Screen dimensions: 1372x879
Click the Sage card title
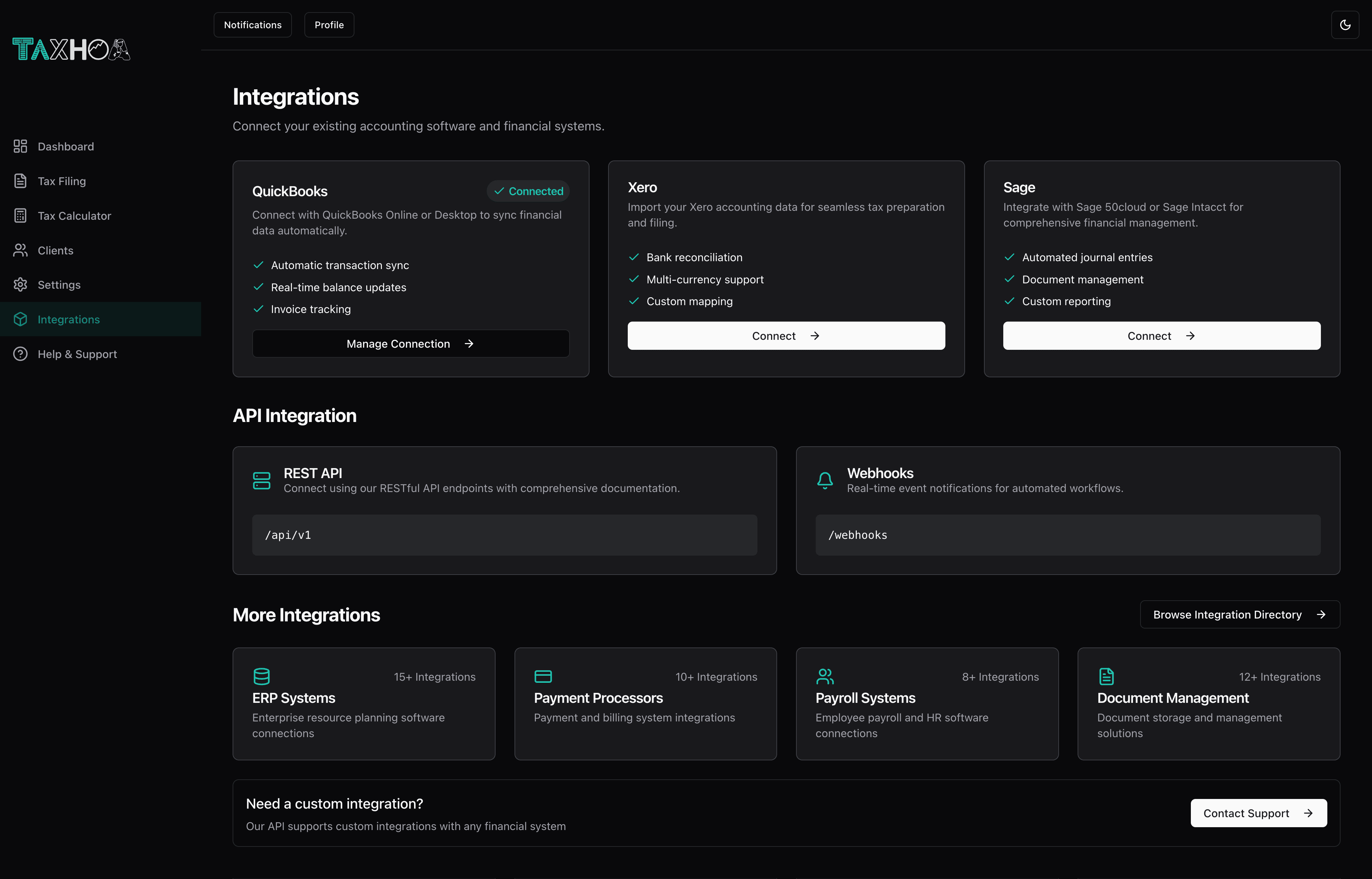(x=1019, y=187)
